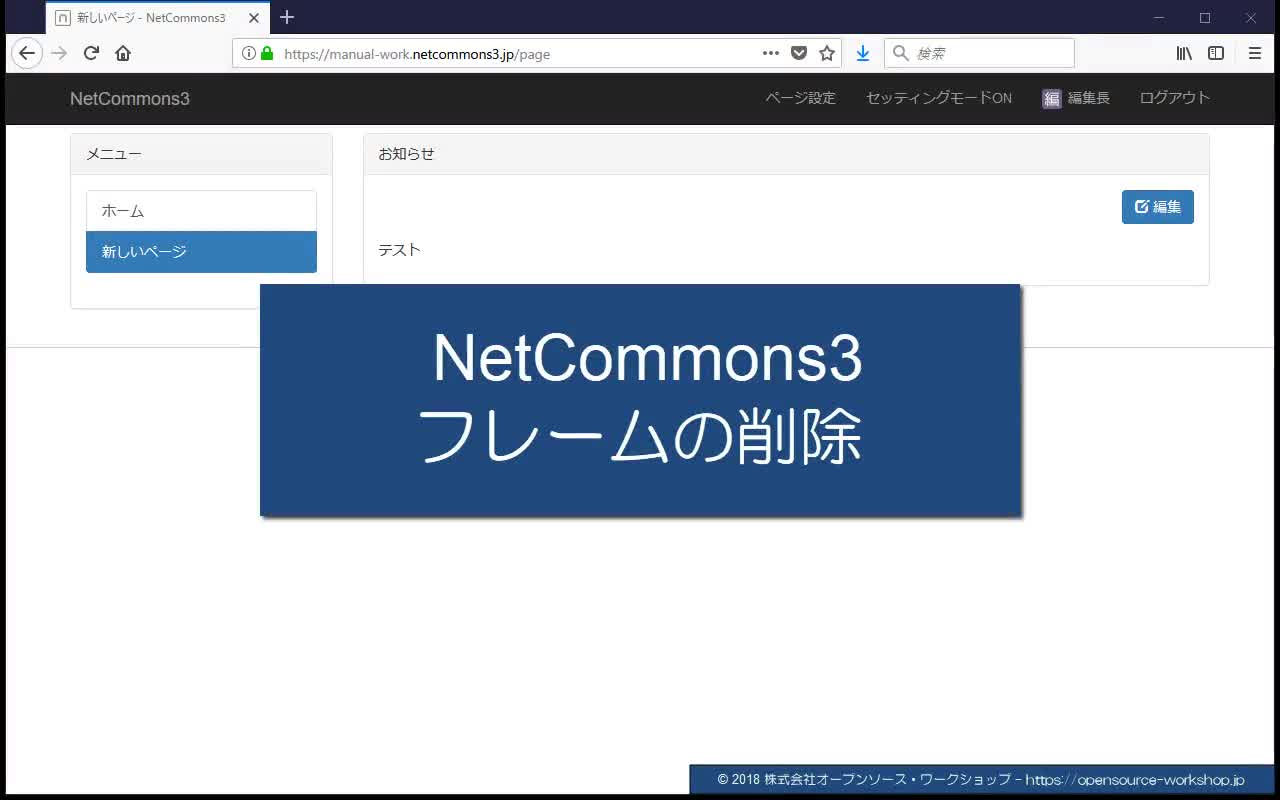Screen dimensions: 1280x800
Task: Maximize the browser window
Action: click(1205, 18)
